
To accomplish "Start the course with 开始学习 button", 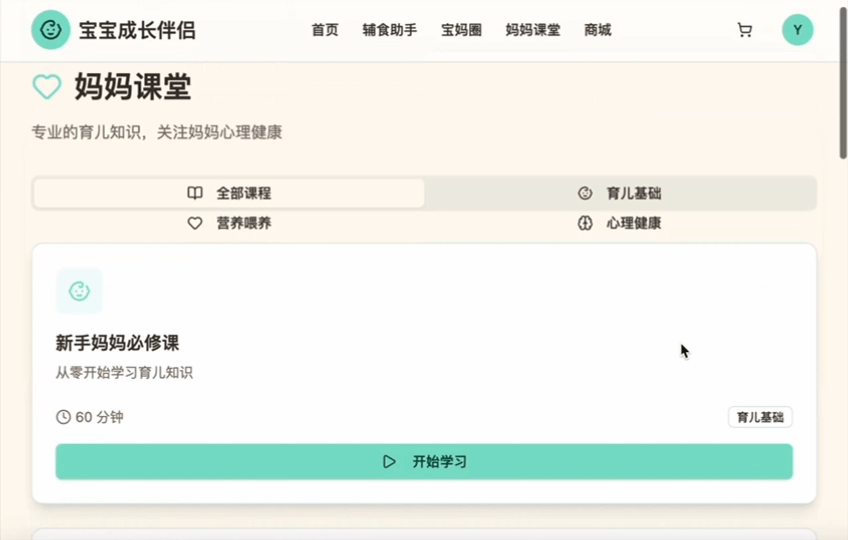I will 424,462.
